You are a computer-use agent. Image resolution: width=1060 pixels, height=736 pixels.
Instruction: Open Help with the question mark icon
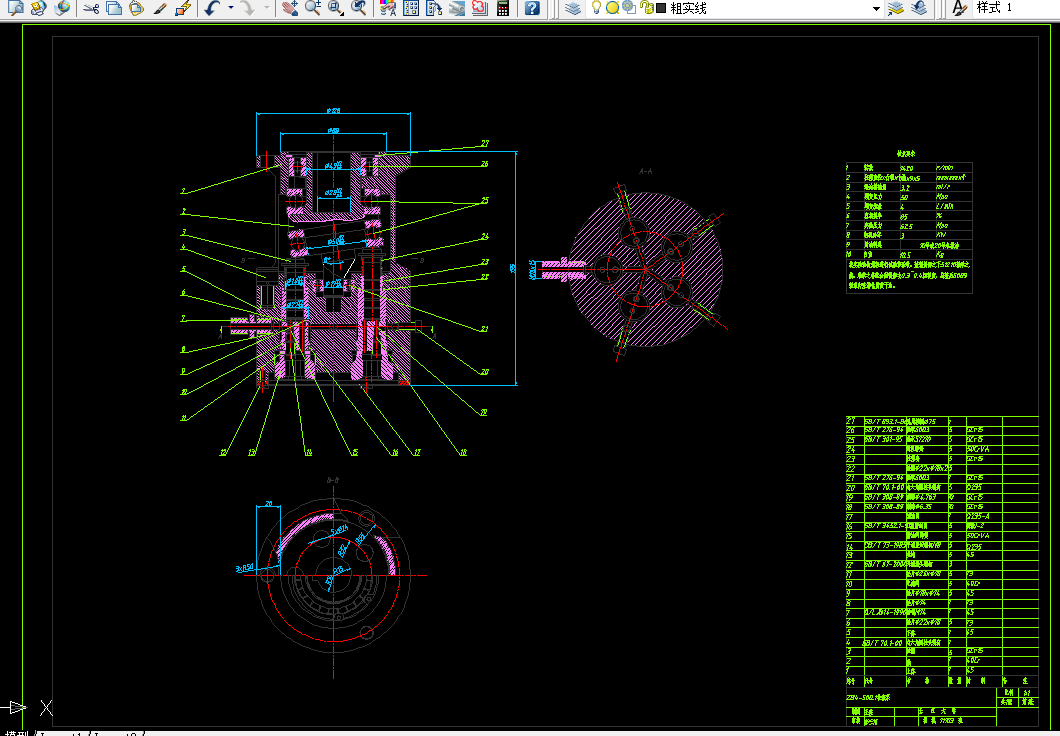click(533, 8)
